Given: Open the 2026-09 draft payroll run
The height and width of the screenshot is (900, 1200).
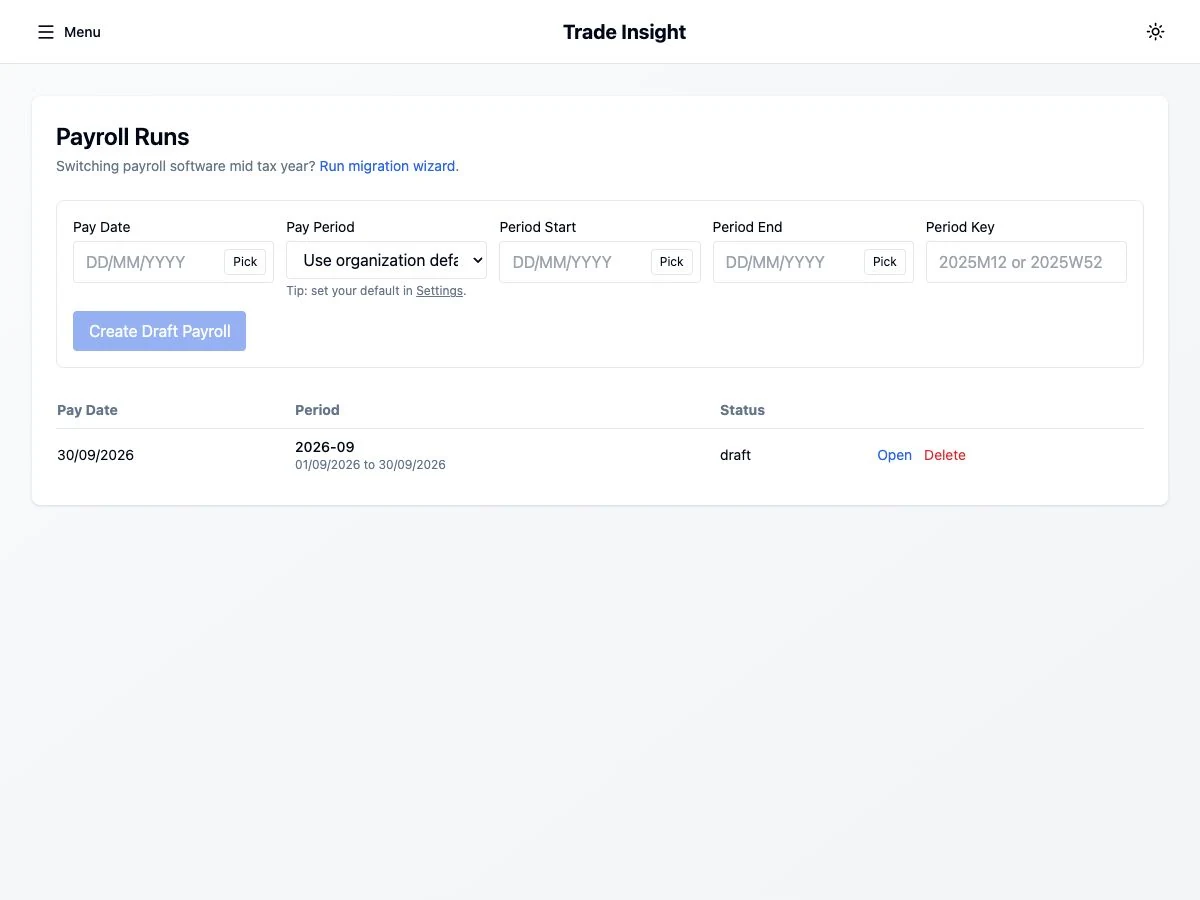Looking at the screenshot, I should coord(894,455).
